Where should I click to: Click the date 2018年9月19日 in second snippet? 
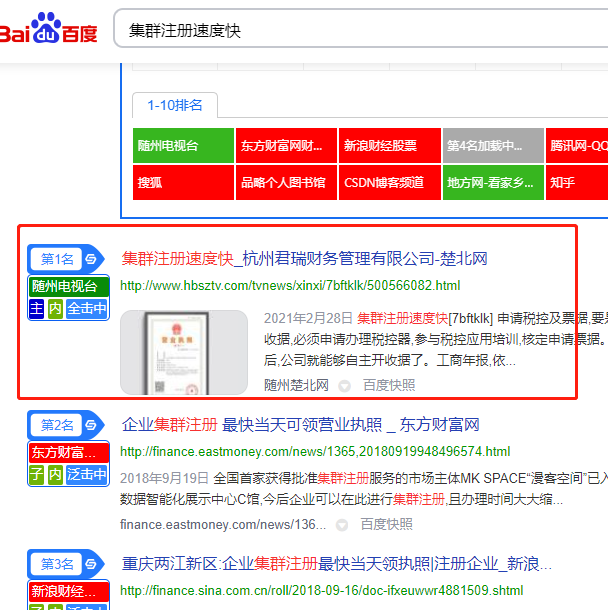pos(164,478)
